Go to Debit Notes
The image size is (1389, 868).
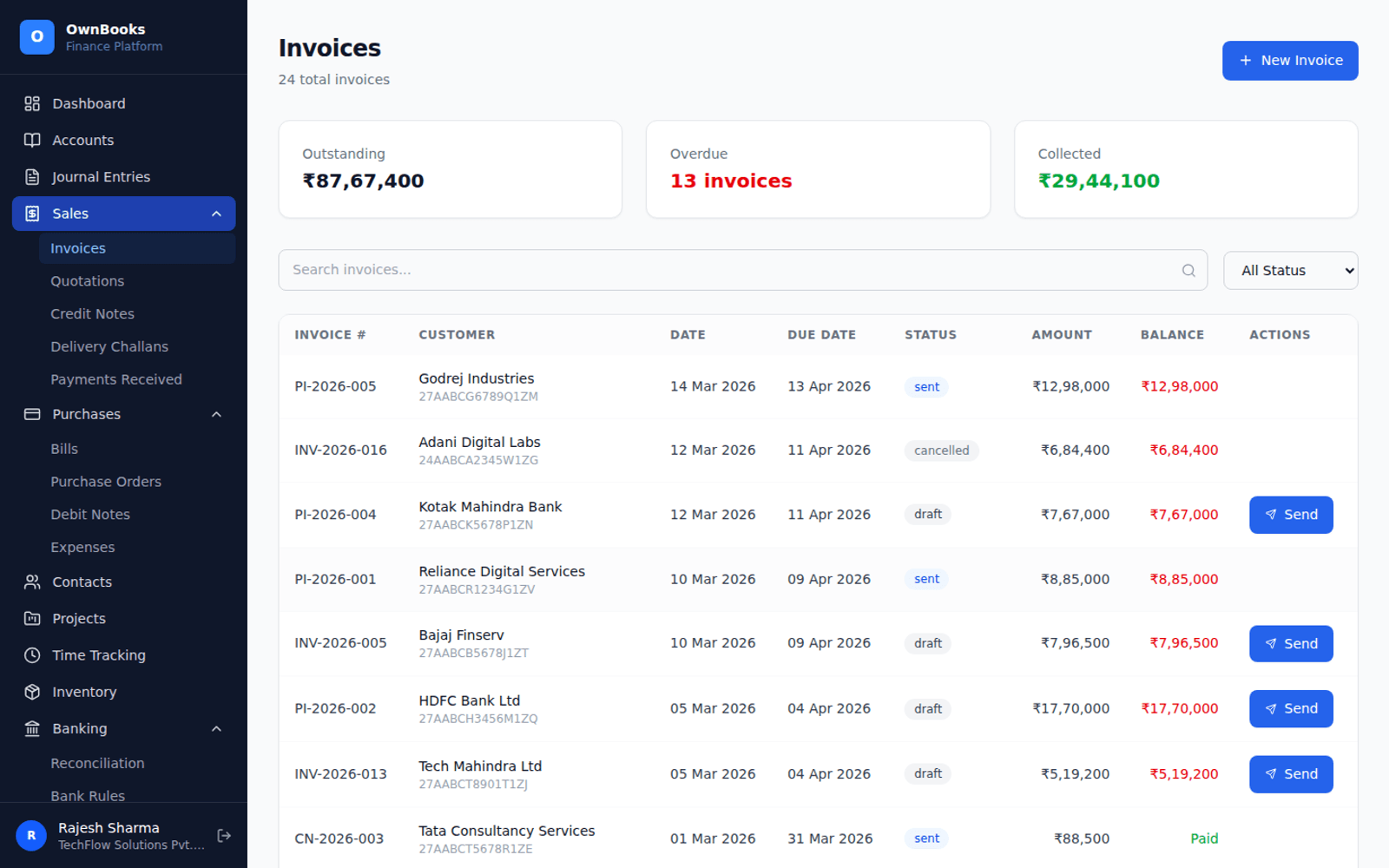pyautogui.click(x=137, y=515)
